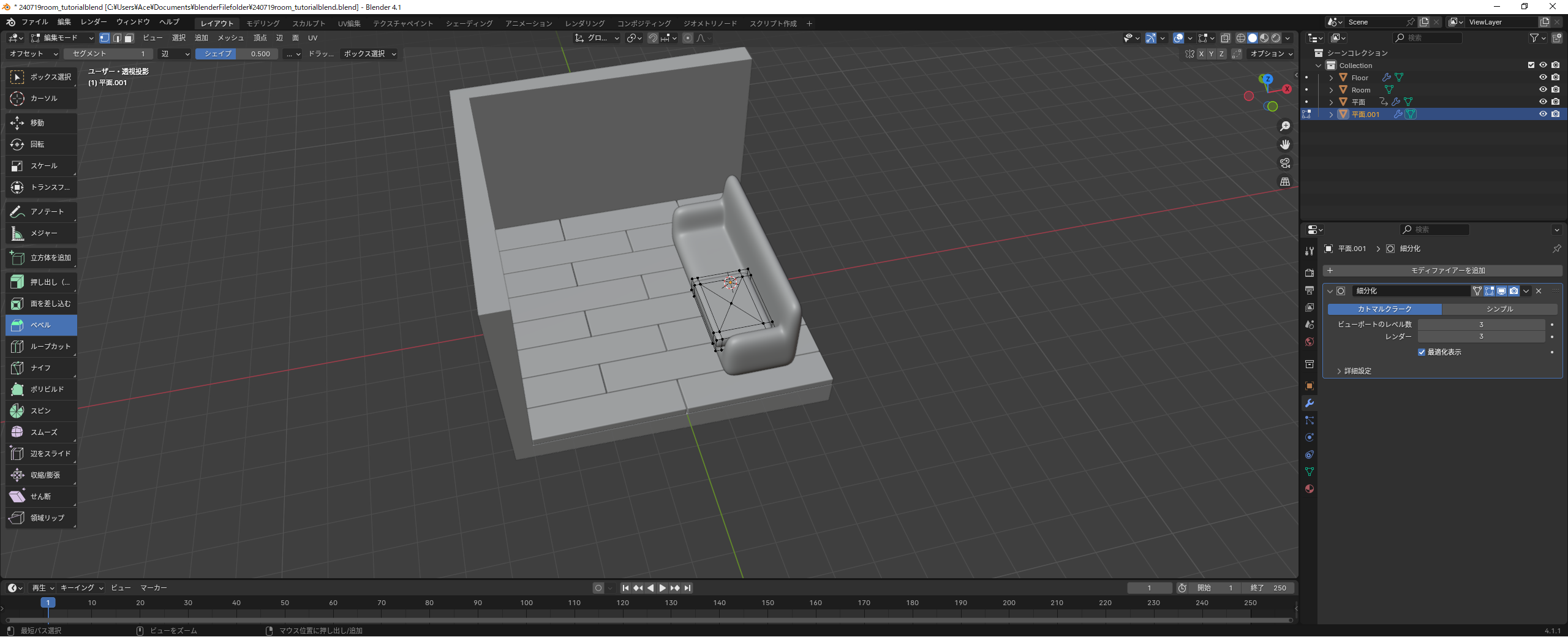Image resolution: width=1568 pixels, height=637 pixels.
Task: Switch to face select mode
Action: click(129, 38)
